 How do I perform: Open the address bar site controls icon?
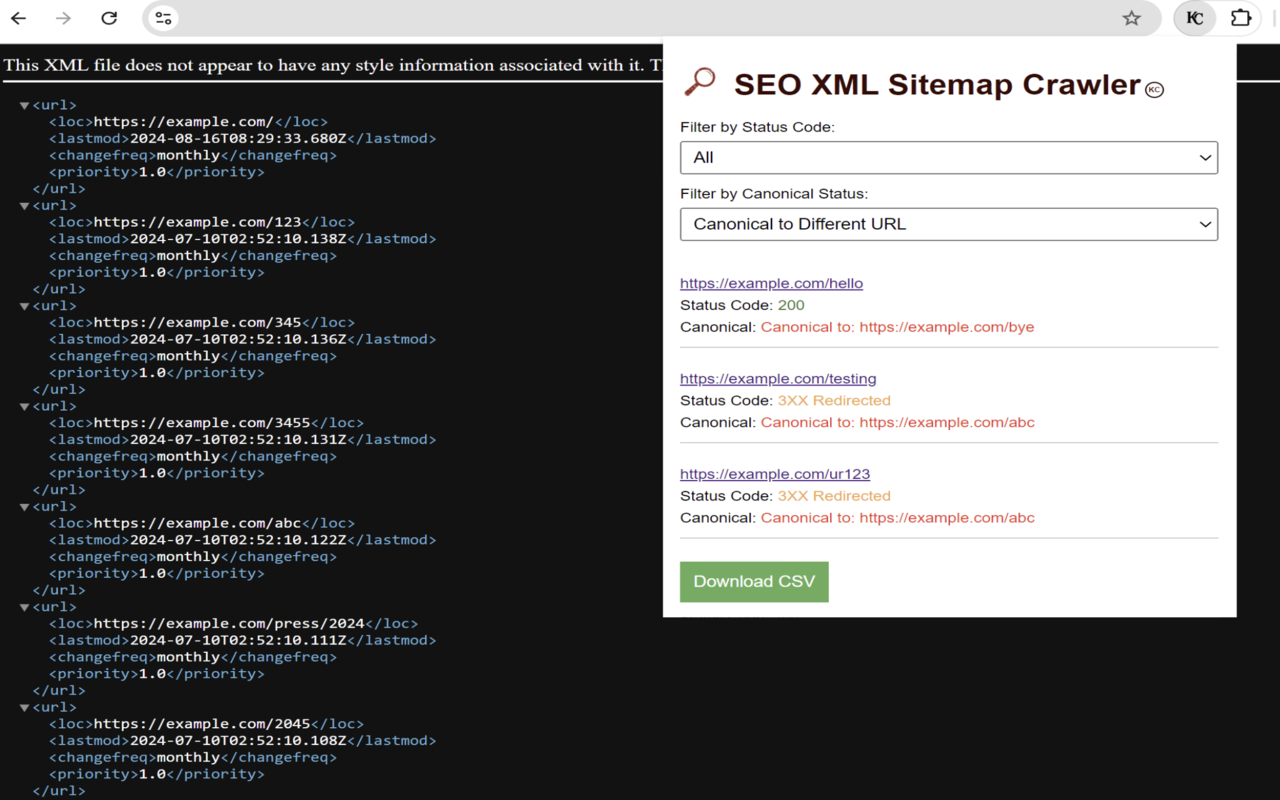tap(162, 17)
